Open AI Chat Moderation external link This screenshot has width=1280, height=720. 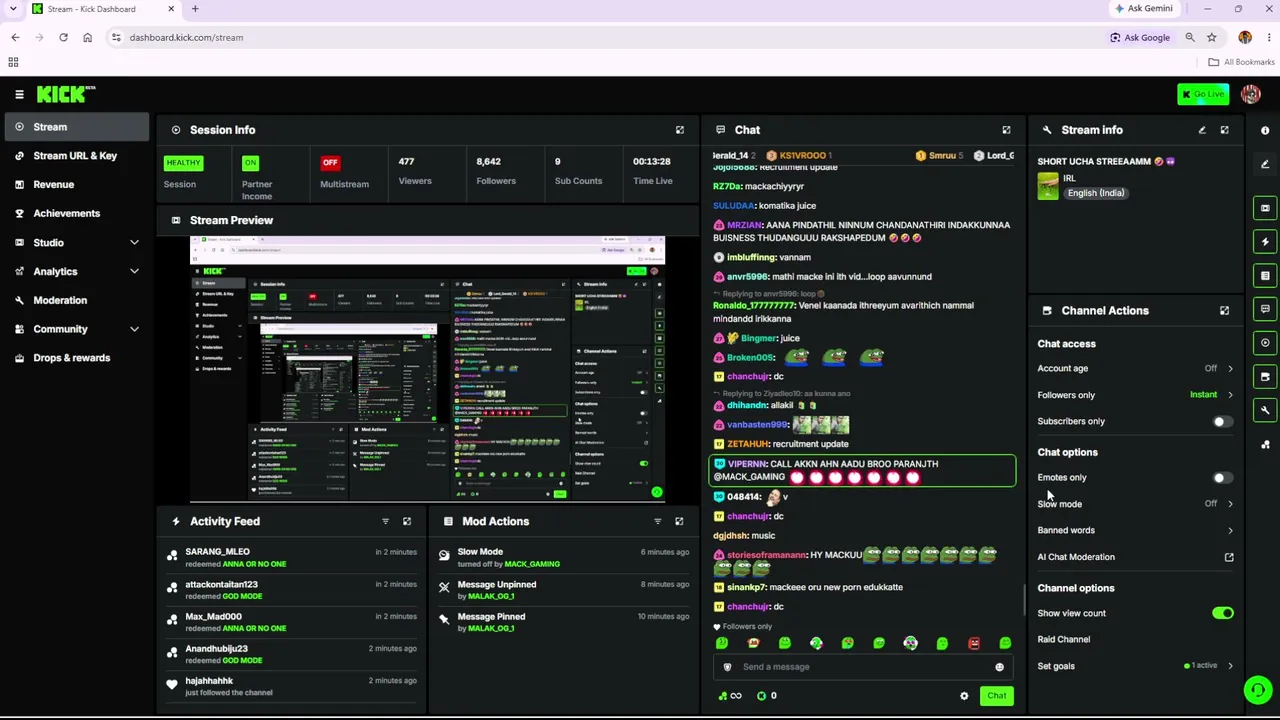coord(1229,557)
